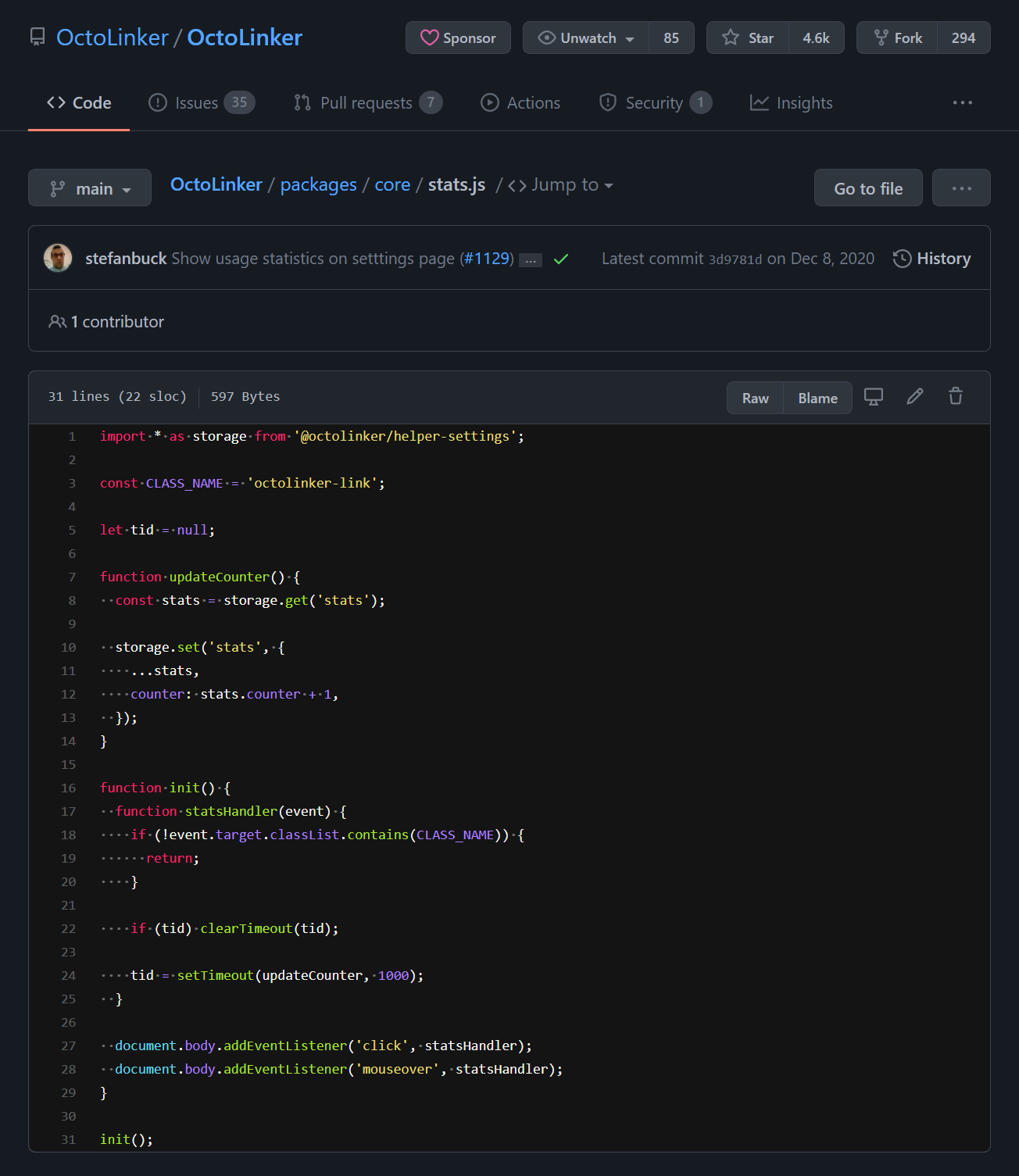Open the commit message link text
This screenshot has height=1176, width=1019.
(x=313, y=259)
